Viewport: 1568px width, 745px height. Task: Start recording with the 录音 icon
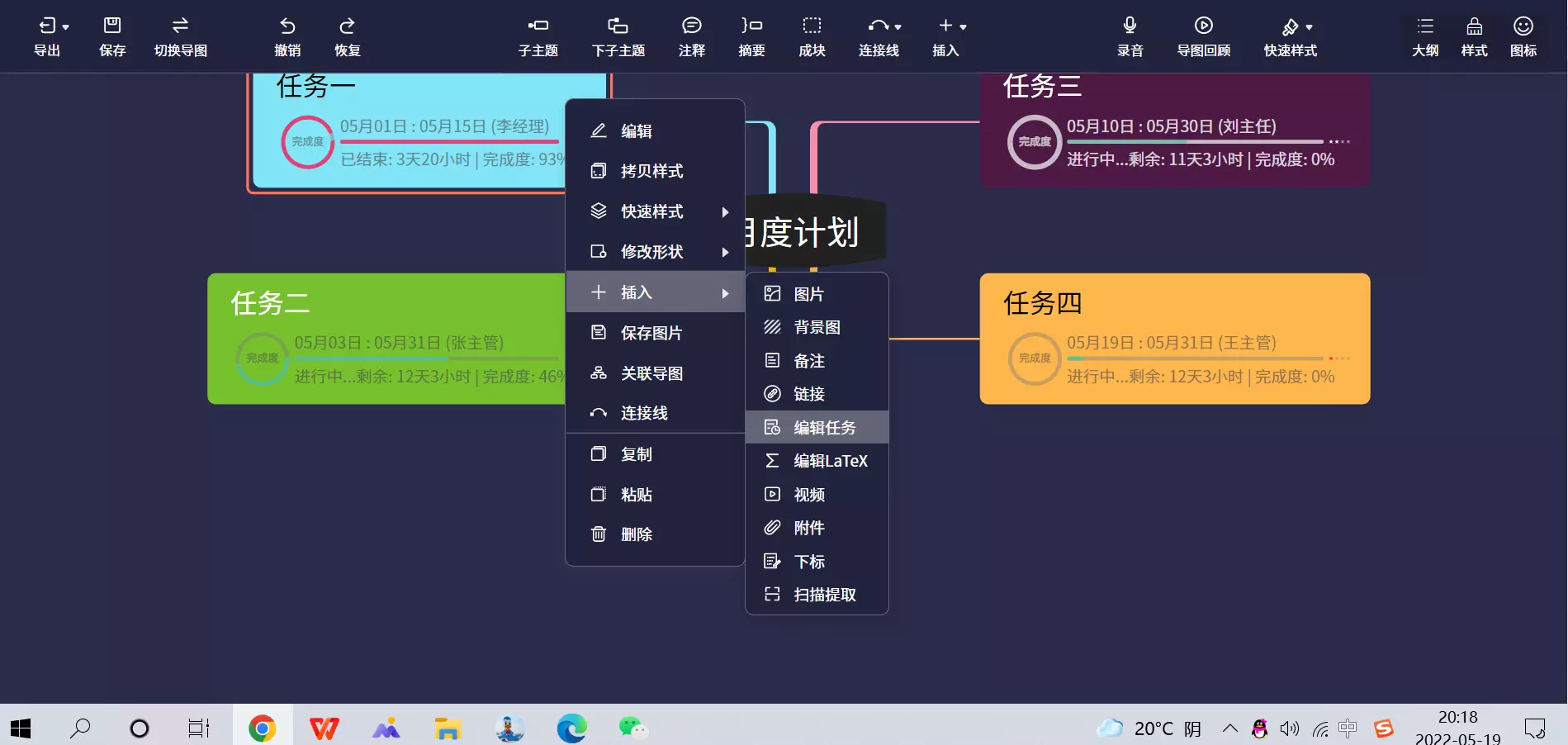pyautogui.click(x=1130, y=36)
